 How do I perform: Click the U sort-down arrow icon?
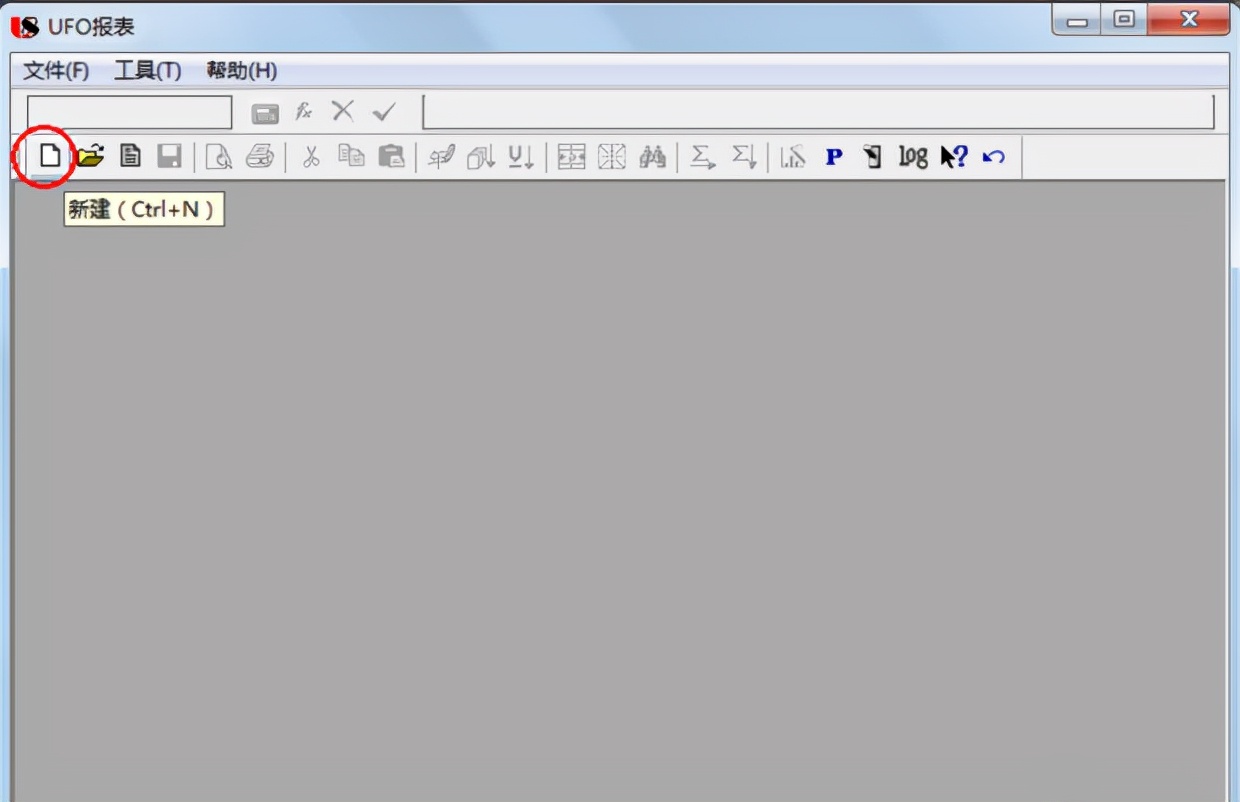(521, 157)
